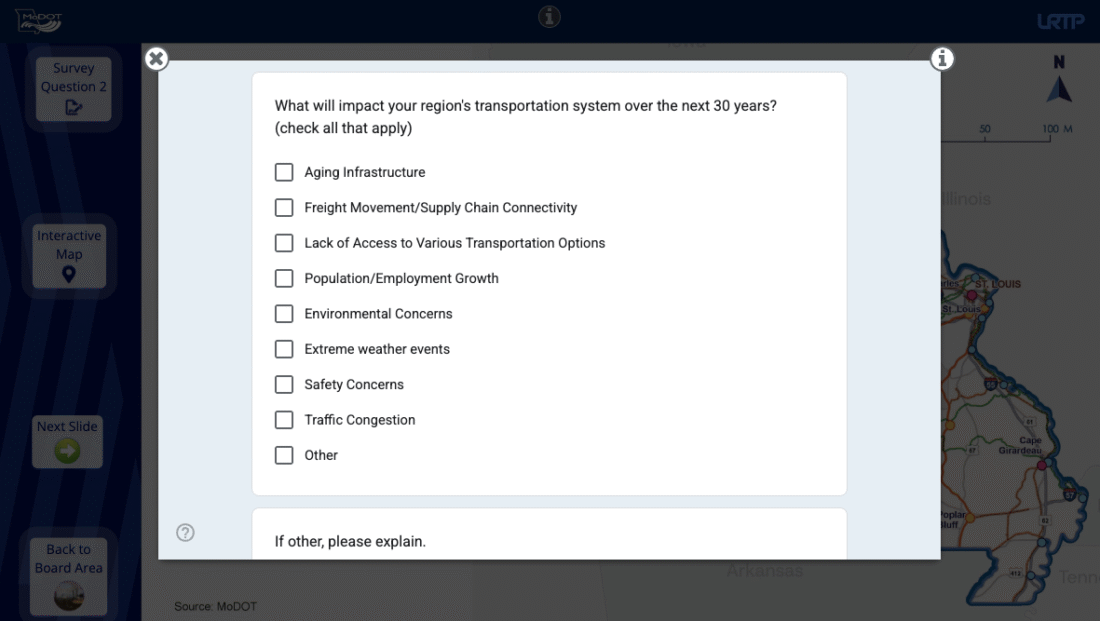
Task: Close the survey popup with the X icon
Action: click(156, 59)
